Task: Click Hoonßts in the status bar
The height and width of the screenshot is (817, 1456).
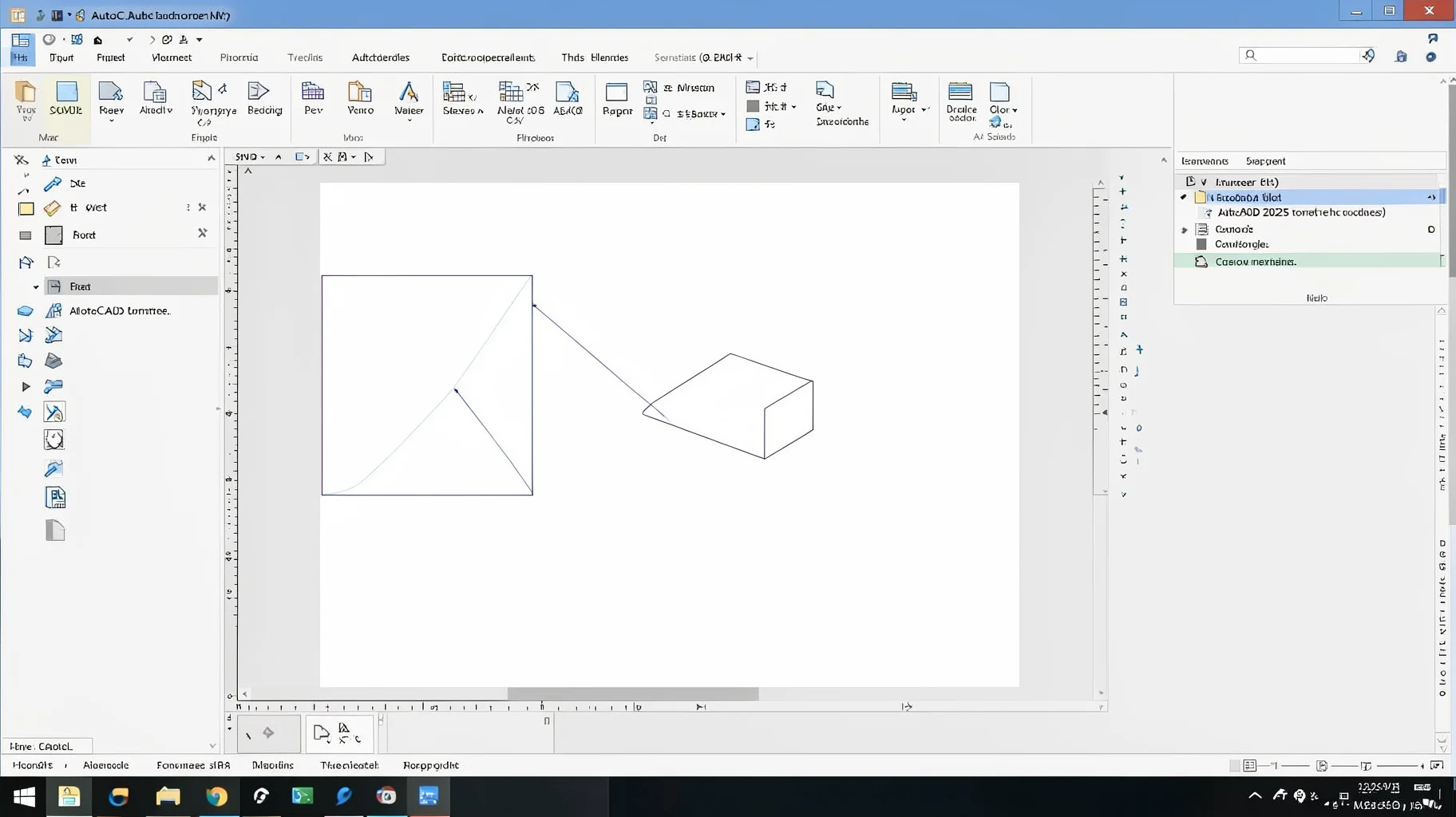Action: click(33, 765)
